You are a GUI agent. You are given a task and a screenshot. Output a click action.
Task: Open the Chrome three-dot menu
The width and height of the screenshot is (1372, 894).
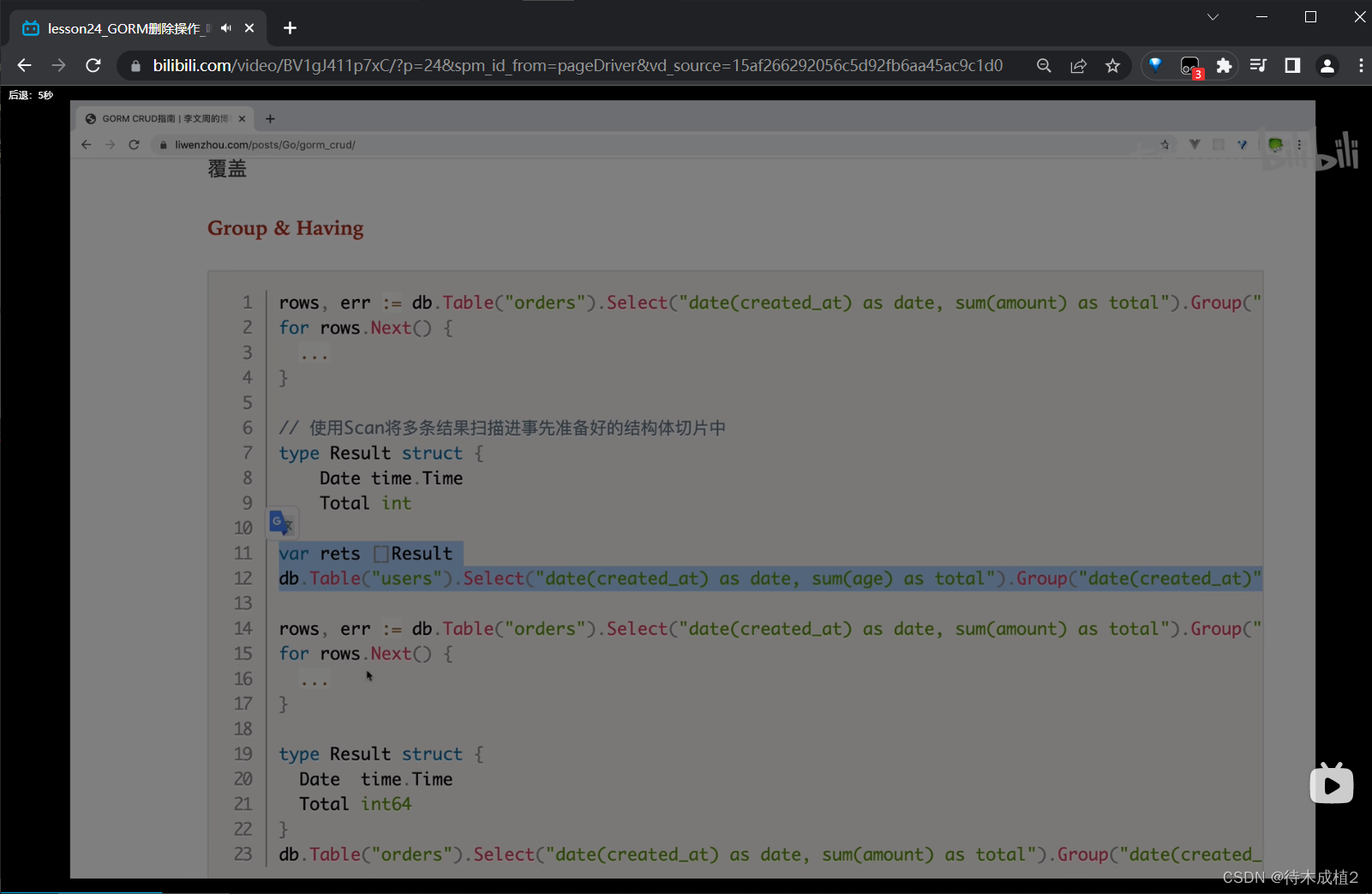1361,65
